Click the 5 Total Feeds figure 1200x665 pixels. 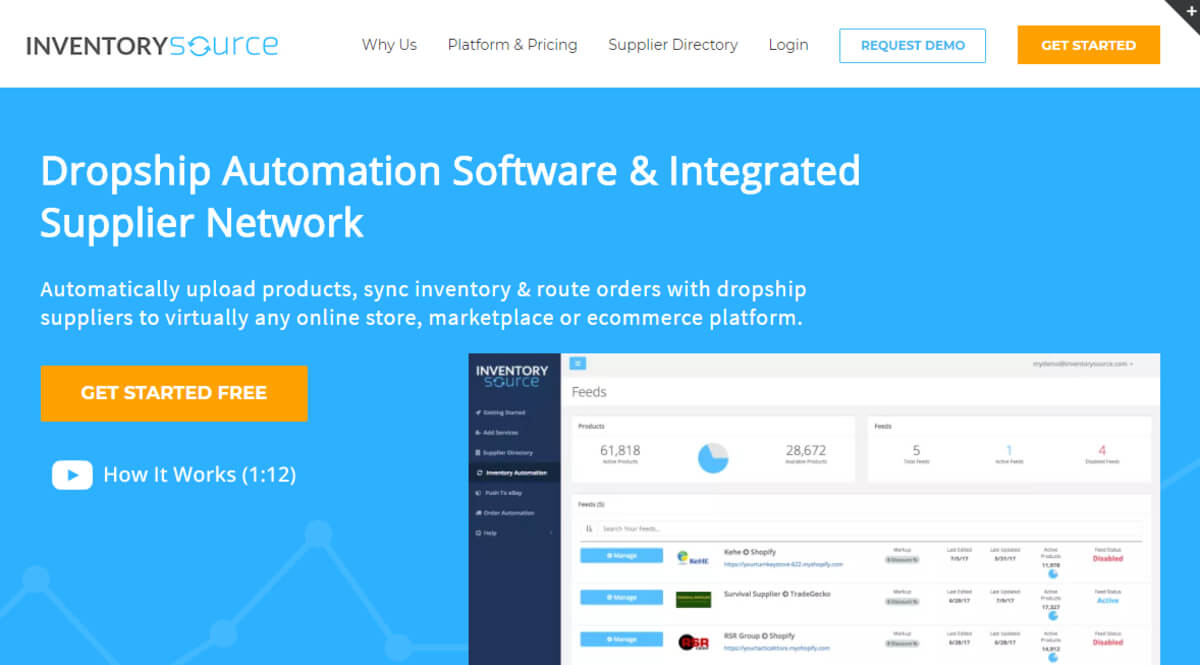coord(916,450)
